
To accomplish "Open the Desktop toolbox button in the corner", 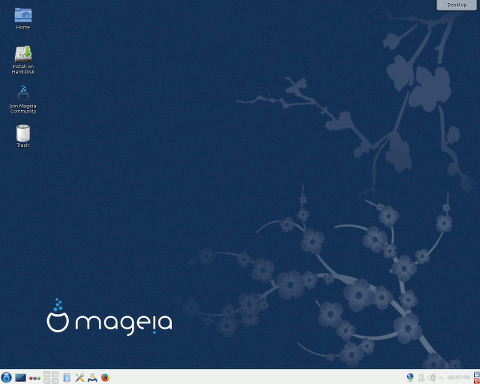I will point(457,5).
